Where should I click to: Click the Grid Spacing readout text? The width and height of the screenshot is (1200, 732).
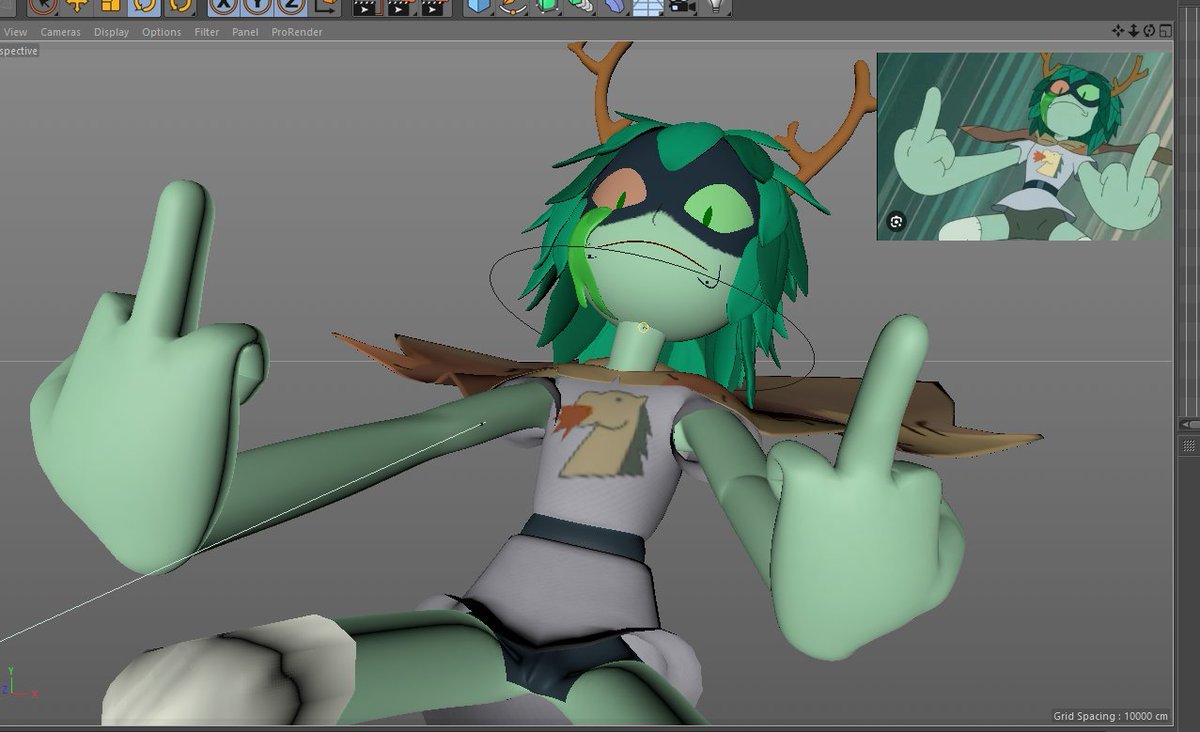click(1110, 716)
